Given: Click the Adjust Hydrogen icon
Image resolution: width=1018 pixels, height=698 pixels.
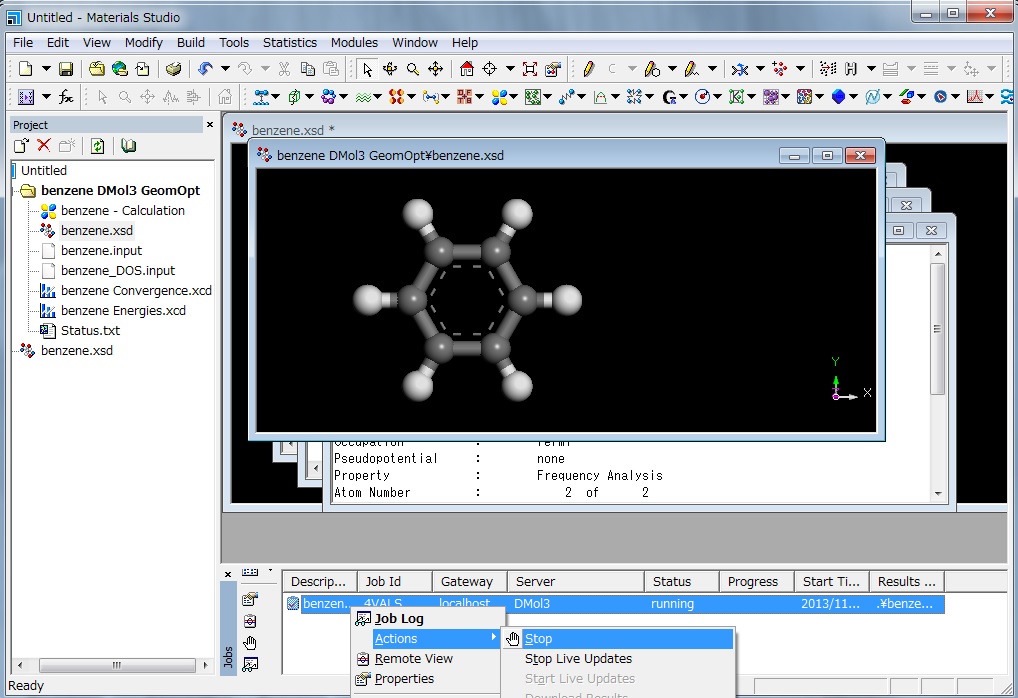Looking at the screenshot, I should click(851, 69).
